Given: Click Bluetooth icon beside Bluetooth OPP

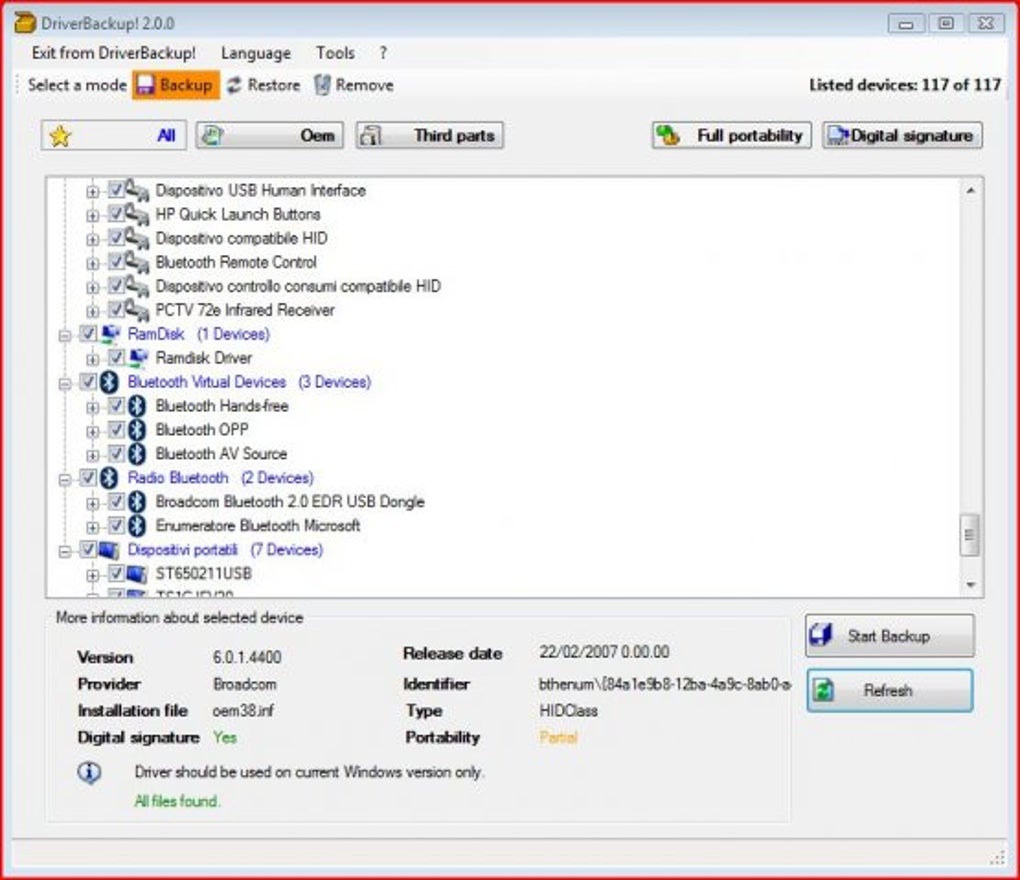Looking at the screenshot, I should 137,430.
